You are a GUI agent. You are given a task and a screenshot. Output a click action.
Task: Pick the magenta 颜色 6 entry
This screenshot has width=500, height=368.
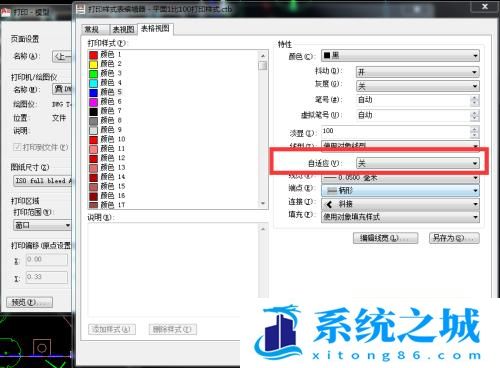pos(106,101)
